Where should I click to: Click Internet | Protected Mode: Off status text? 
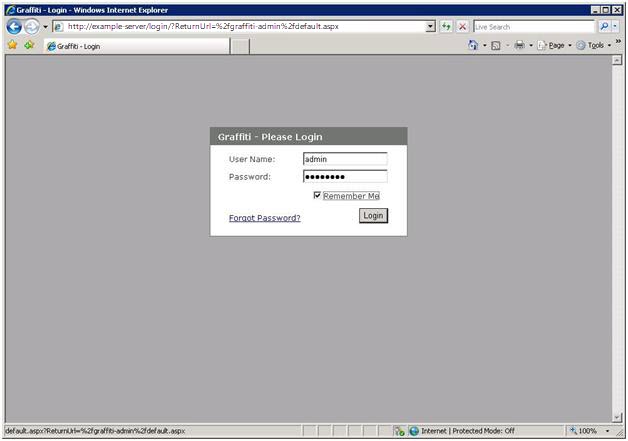click(468, 431)
